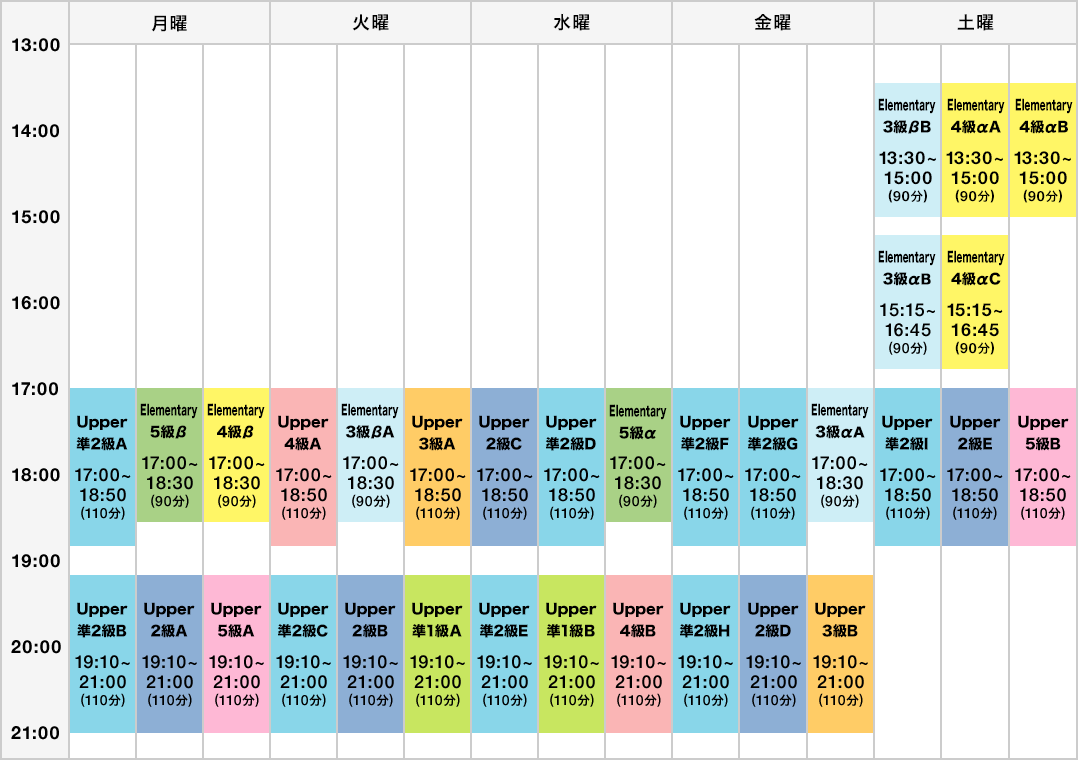The height and width of the screenshot is (760, 1078).
Task: Choose the Upper 準1級B evening class
Action: tap(571, 654)
